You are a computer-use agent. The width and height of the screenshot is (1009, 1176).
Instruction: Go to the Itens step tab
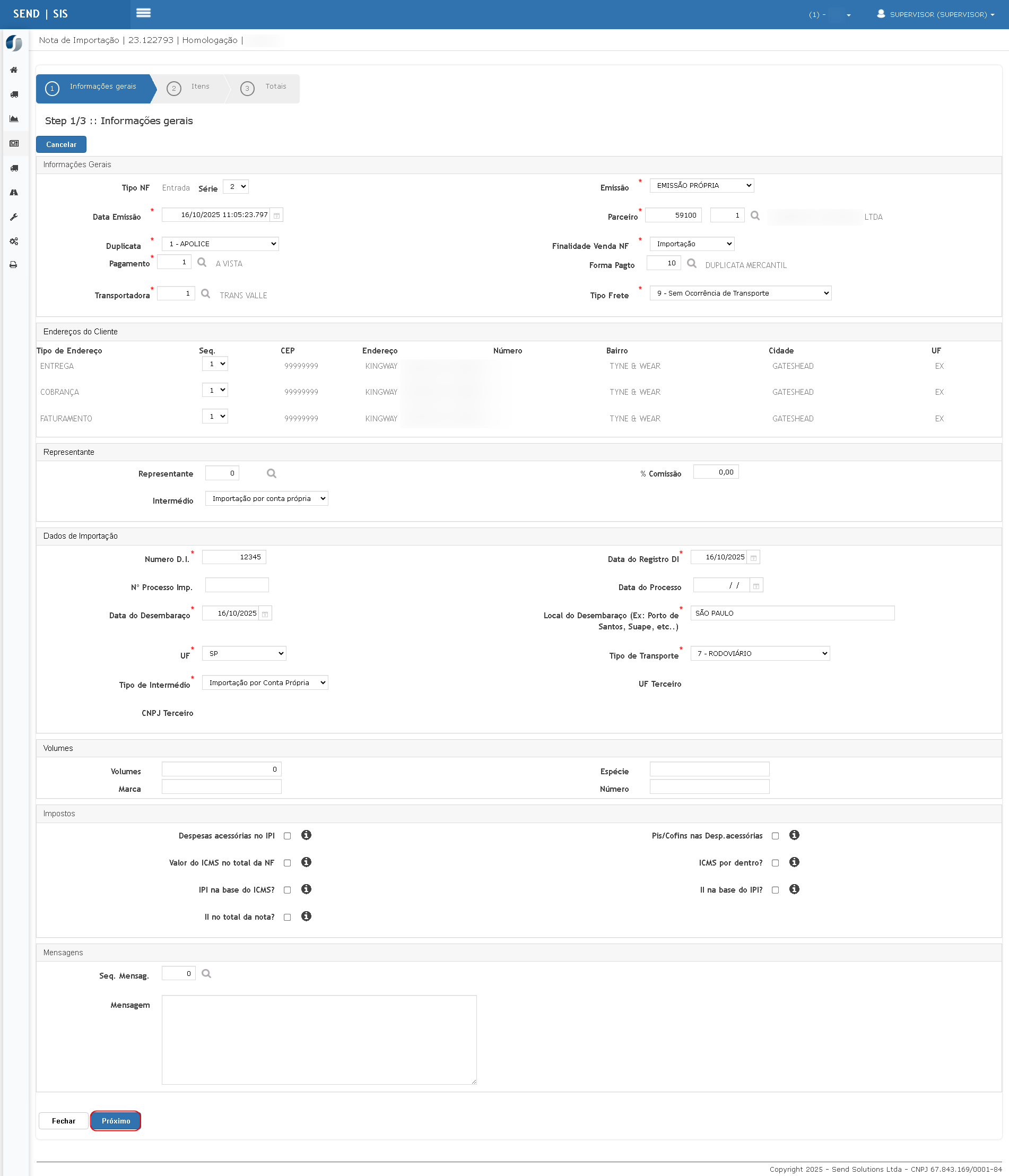192,88
